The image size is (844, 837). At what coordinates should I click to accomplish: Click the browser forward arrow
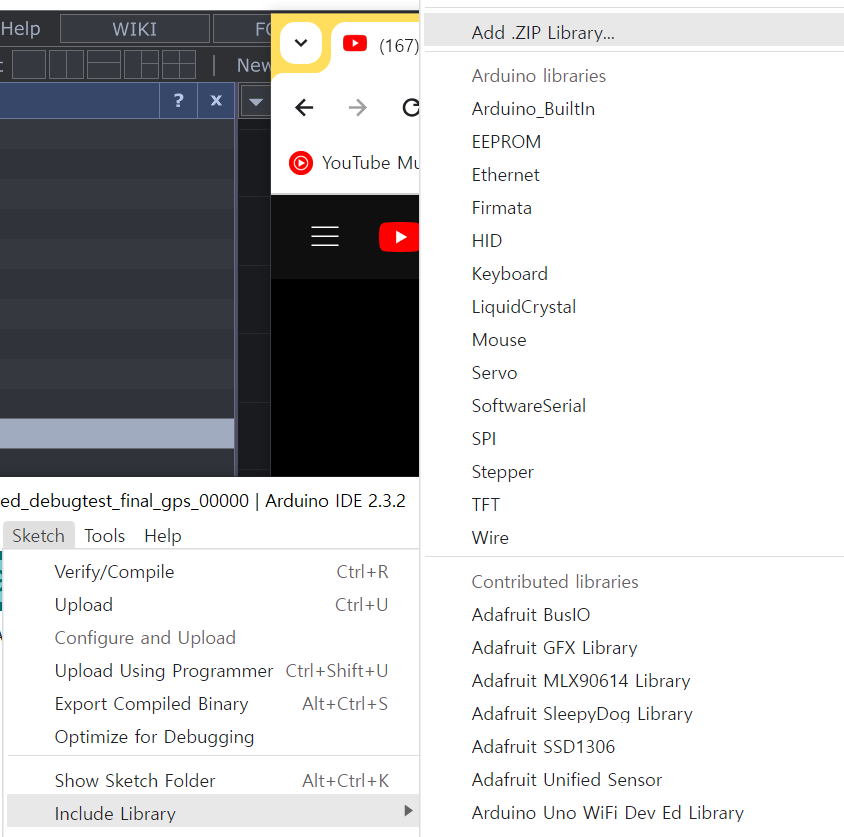pos(357,108)
